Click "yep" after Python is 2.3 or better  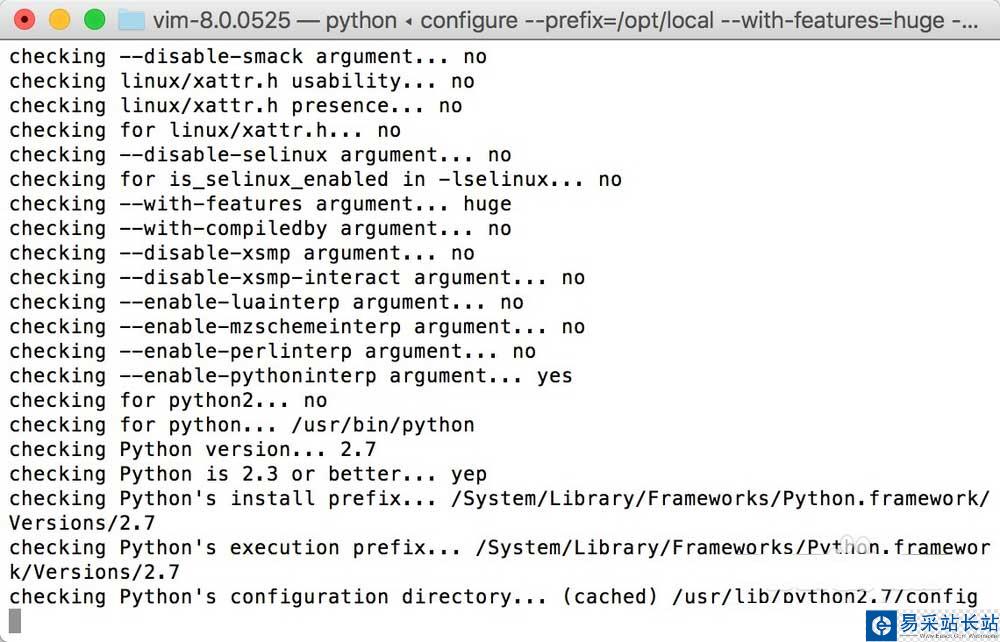(468, 474)
